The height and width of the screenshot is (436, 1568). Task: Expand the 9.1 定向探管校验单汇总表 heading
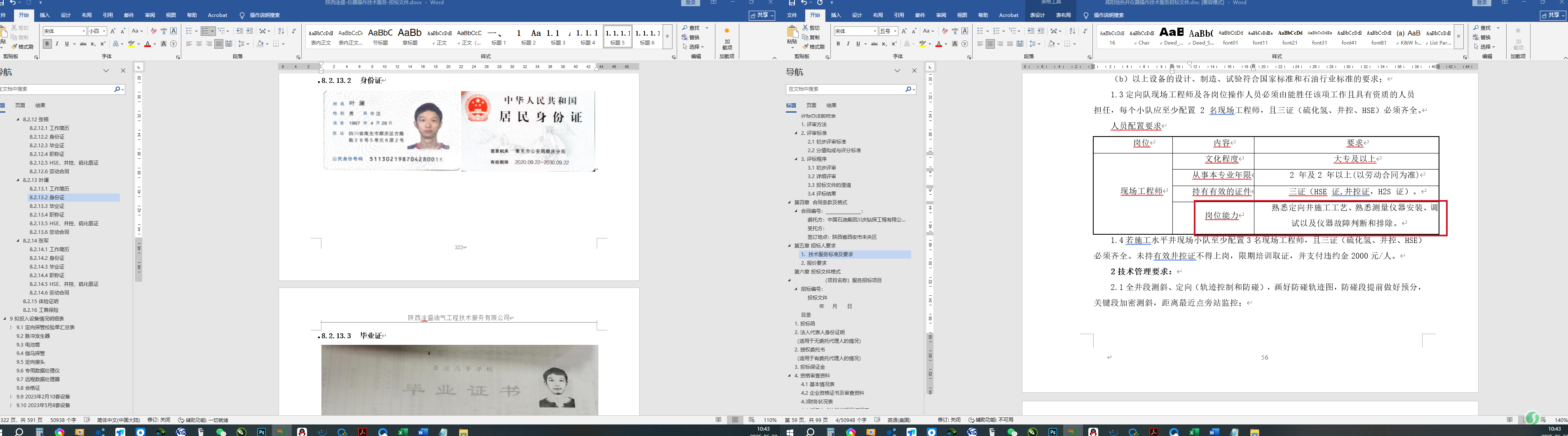[11, 328]
